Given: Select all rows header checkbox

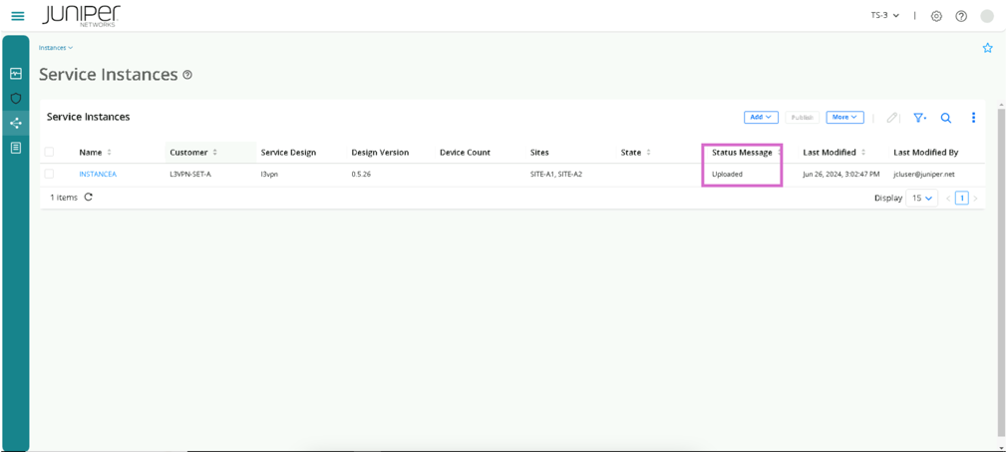Looking at the screenshot, I should click(50, 152).
